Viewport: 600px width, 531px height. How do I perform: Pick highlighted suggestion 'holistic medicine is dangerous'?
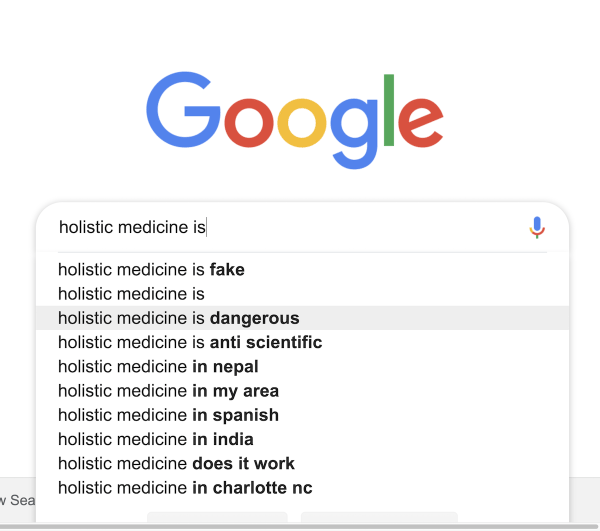pyautogui.click(x=178, y=318)
